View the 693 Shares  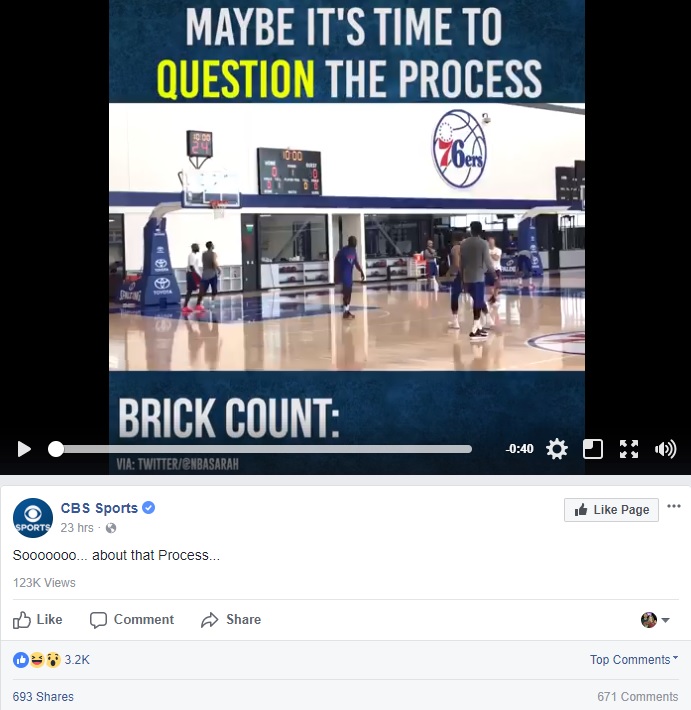coord(43,696)
